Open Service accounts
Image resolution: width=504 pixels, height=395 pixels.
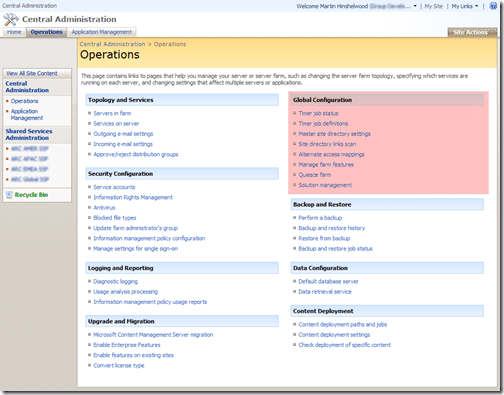[x=114, y=187]
